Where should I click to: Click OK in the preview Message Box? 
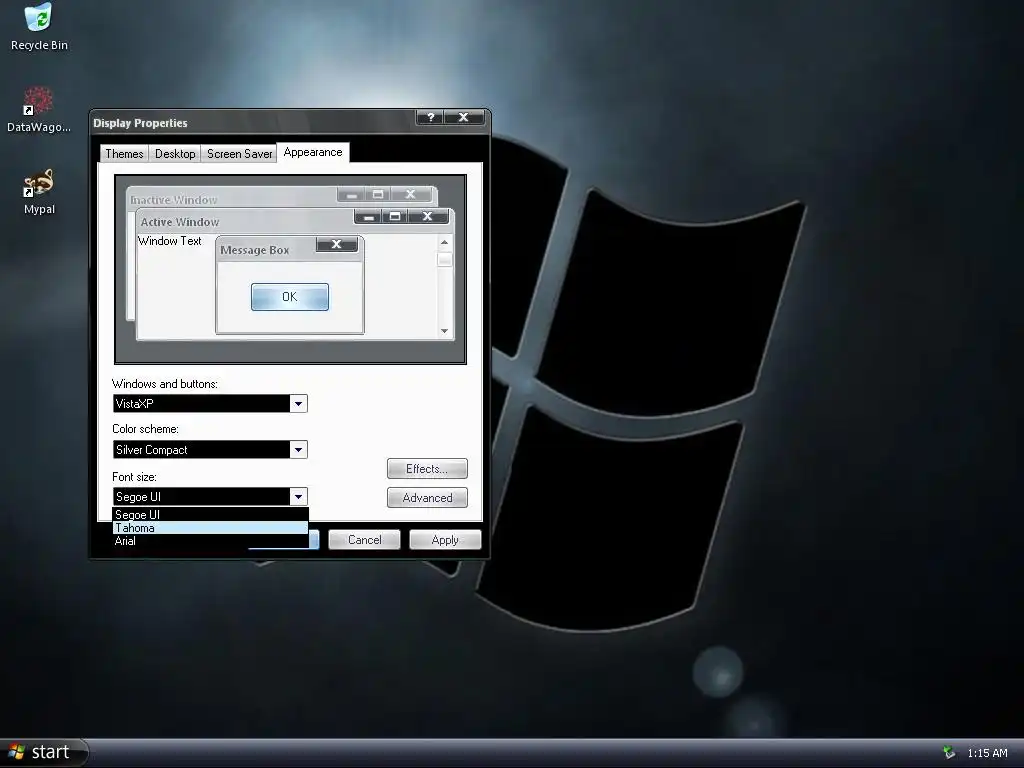click(x=290, y=297)
